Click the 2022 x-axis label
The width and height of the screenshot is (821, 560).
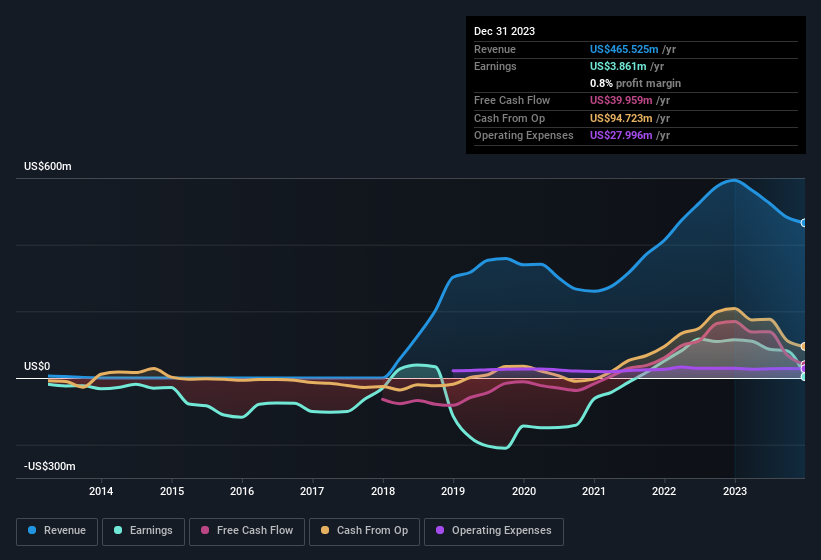point(664,491)
